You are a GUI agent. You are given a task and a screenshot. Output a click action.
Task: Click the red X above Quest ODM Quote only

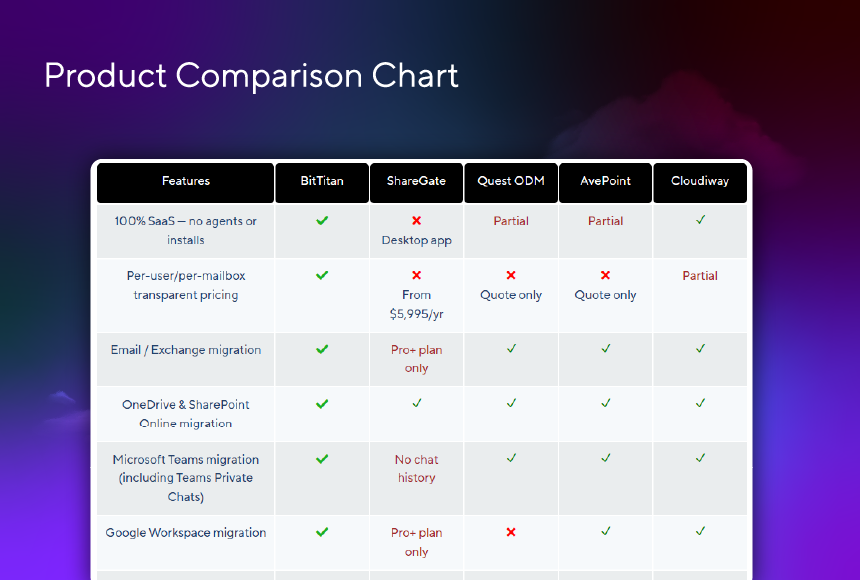click(511, 275)
